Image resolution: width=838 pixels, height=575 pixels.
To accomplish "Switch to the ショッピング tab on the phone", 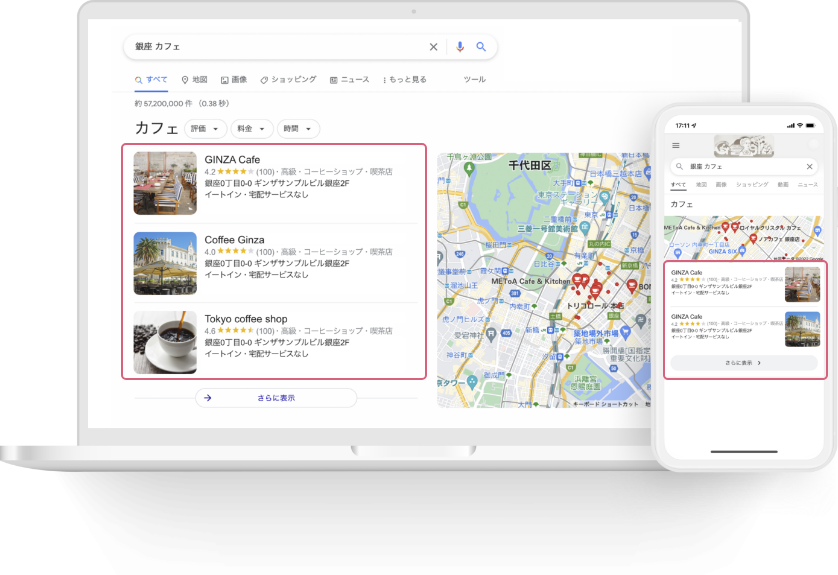I will (752, 184).
